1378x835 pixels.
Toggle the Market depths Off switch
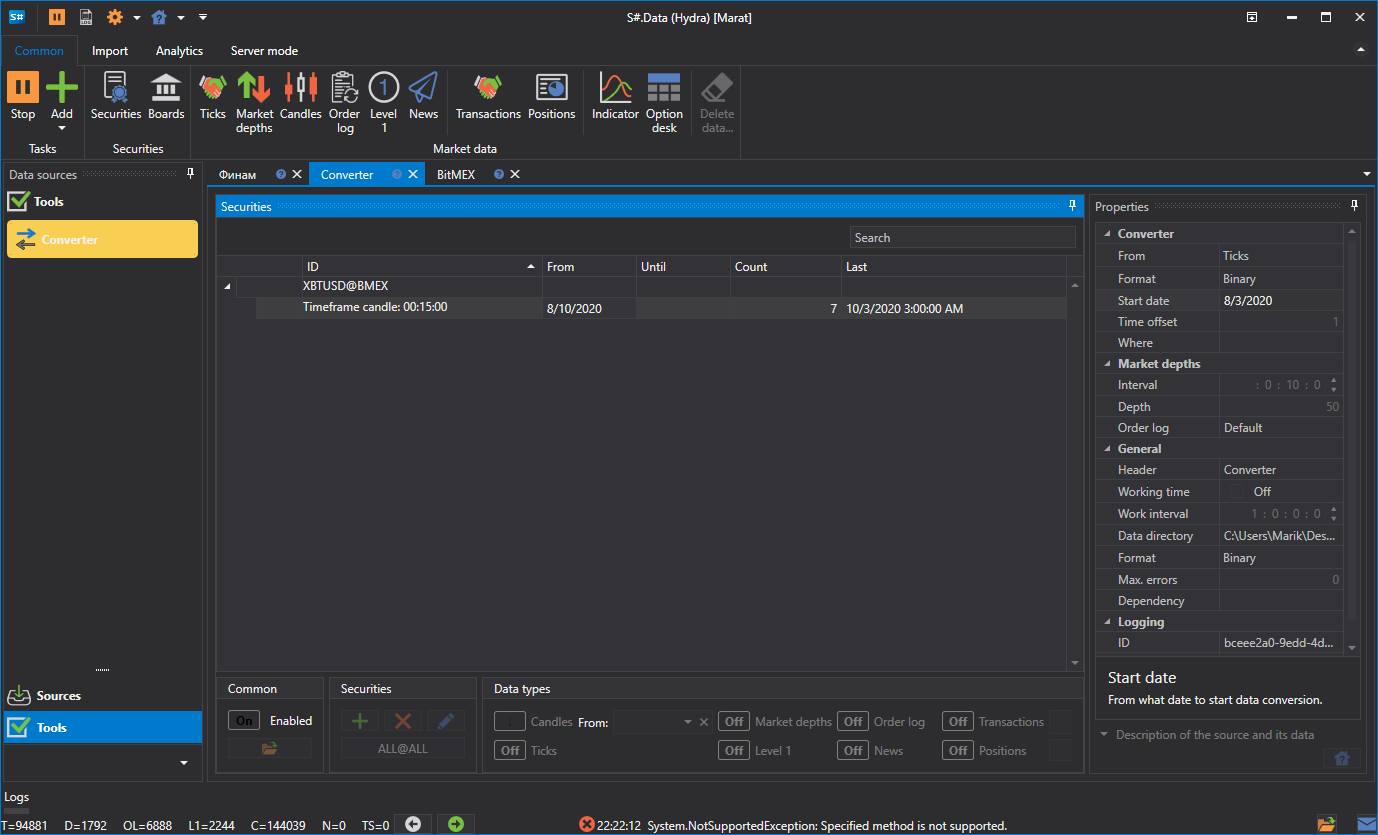[x=734, y=721]
